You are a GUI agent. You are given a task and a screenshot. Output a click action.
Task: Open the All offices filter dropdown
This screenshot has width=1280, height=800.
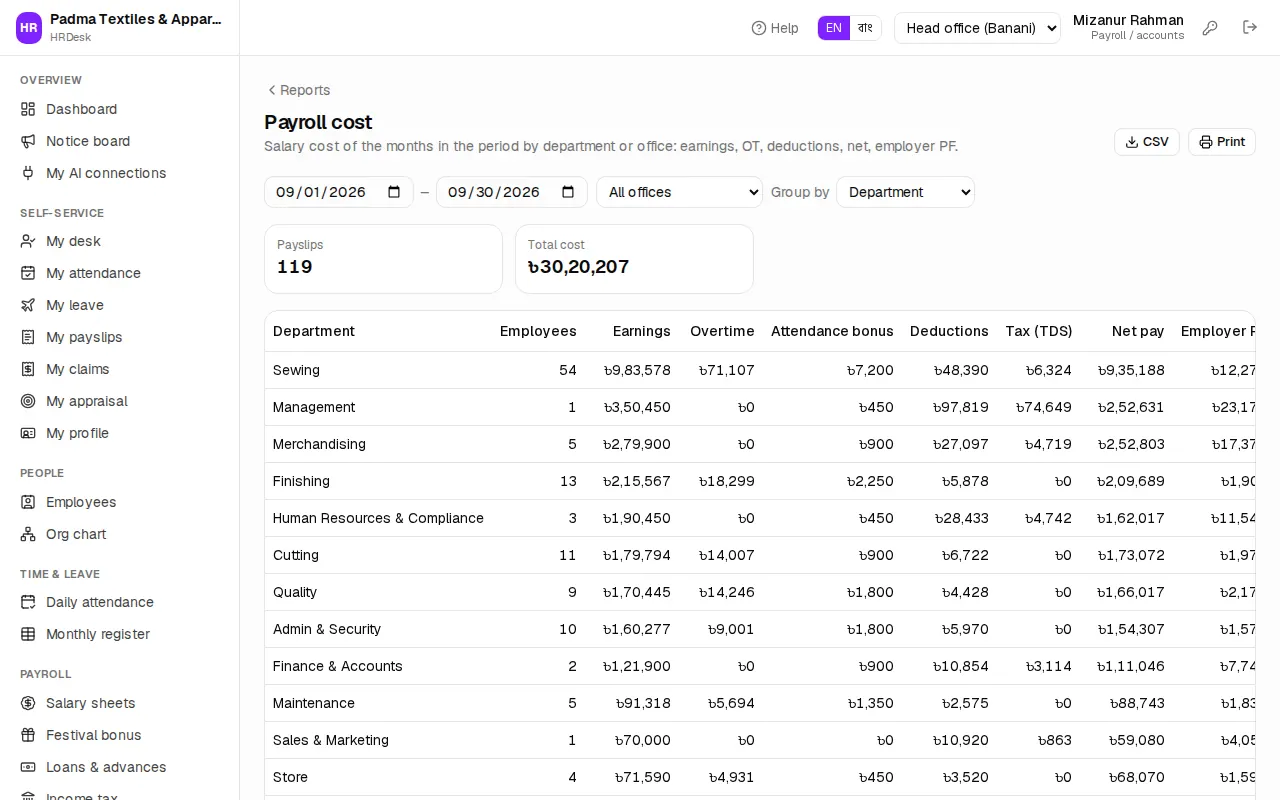point(679,192)
